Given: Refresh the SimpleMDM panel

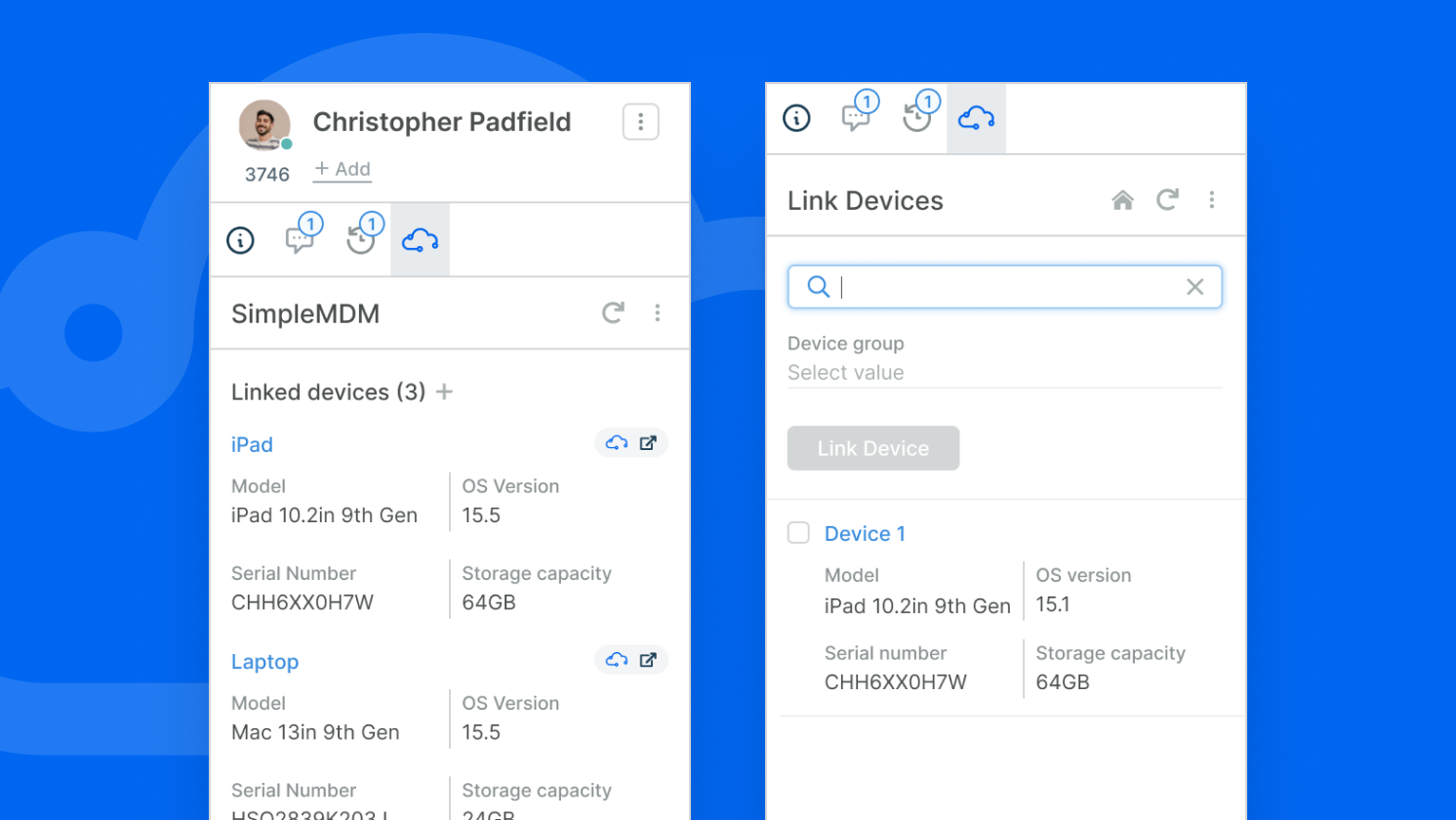Looking at the screenshot, I should pyautogui.click(x=613, y=313).
